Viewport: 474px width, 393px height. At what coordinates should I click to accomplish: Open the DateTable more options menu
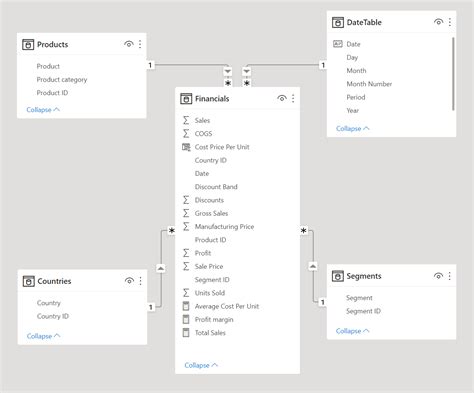click(450, 22)
